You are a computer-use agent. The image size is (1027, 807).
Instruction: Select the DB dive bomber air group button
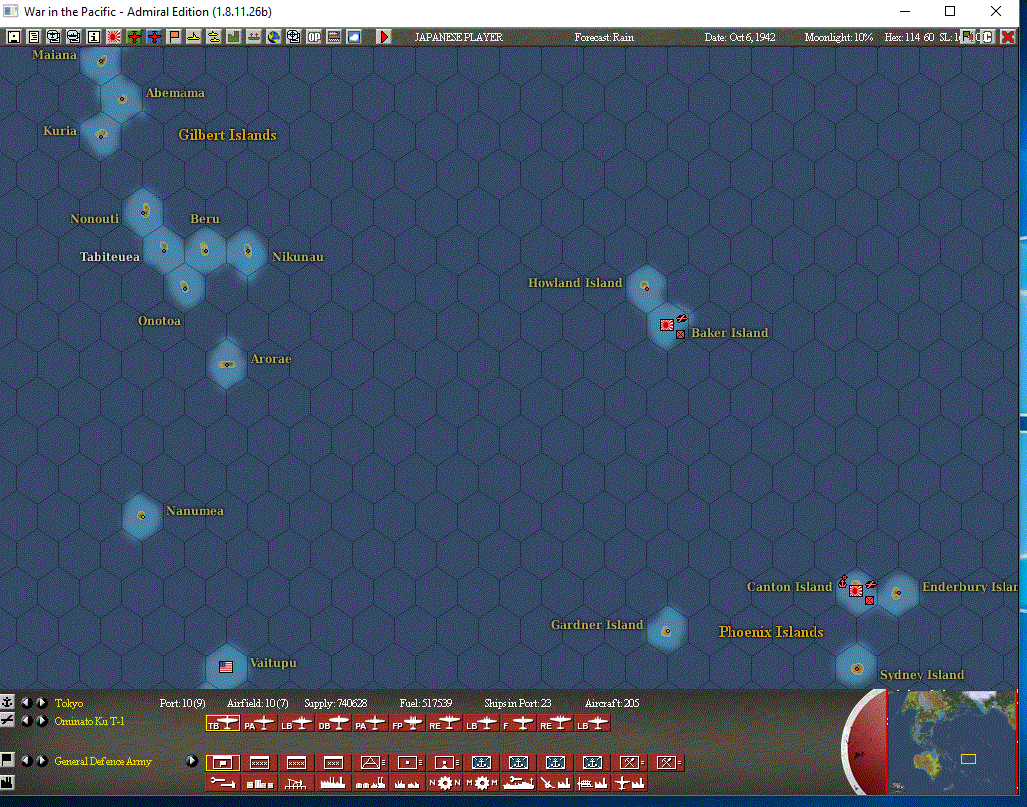coord(333,724)
